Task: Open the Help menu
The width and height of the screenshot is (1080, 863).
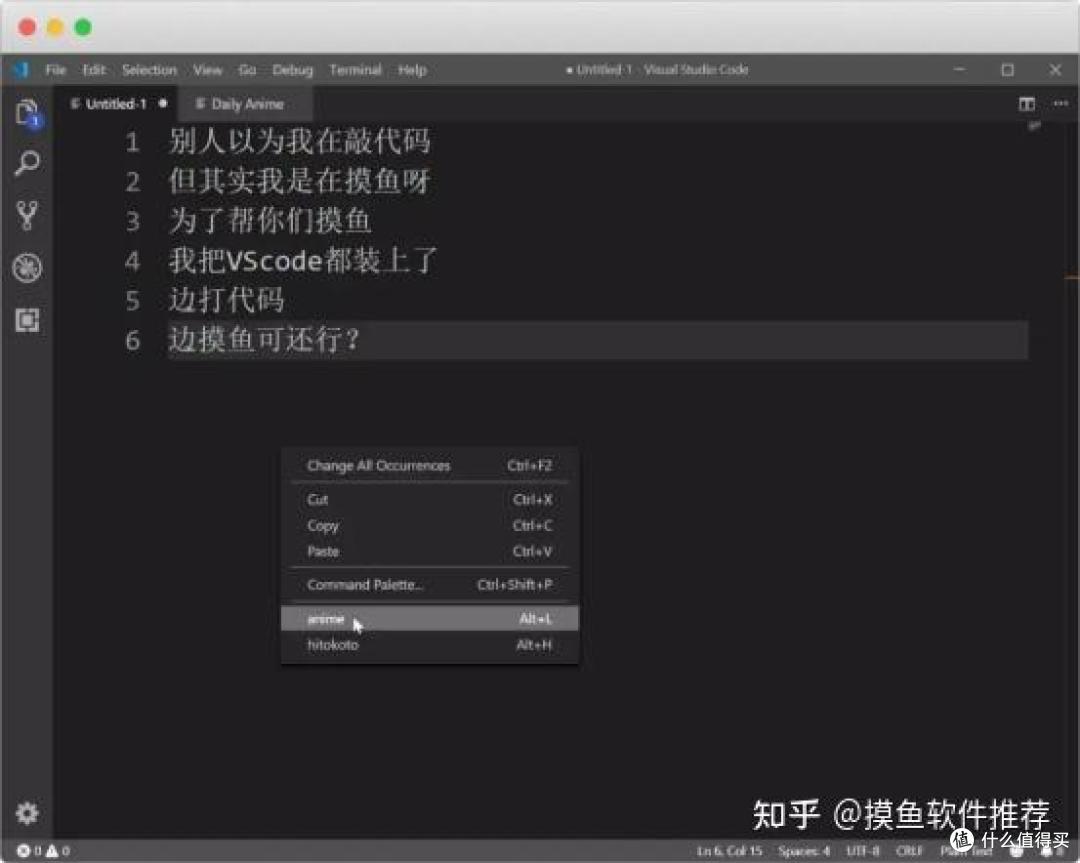Action: tap(412, 70)
